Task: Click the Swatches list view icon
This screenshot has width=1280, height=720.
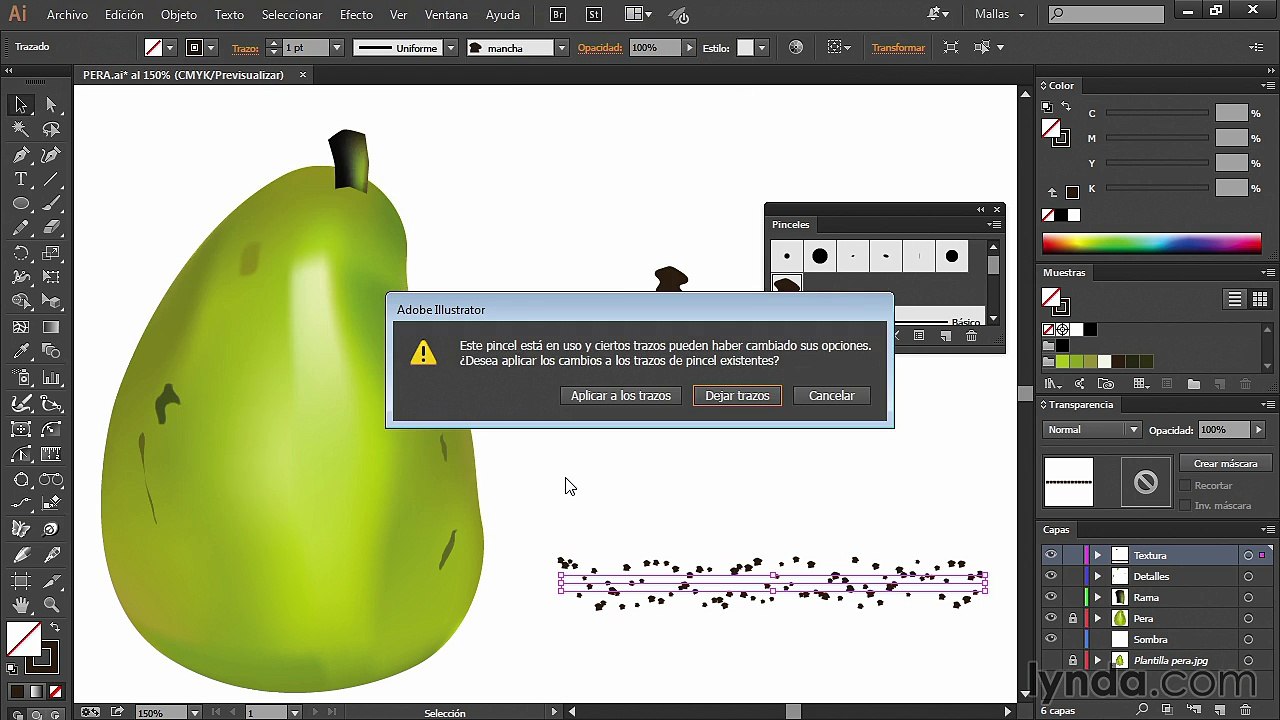Action: (1235, 300)
